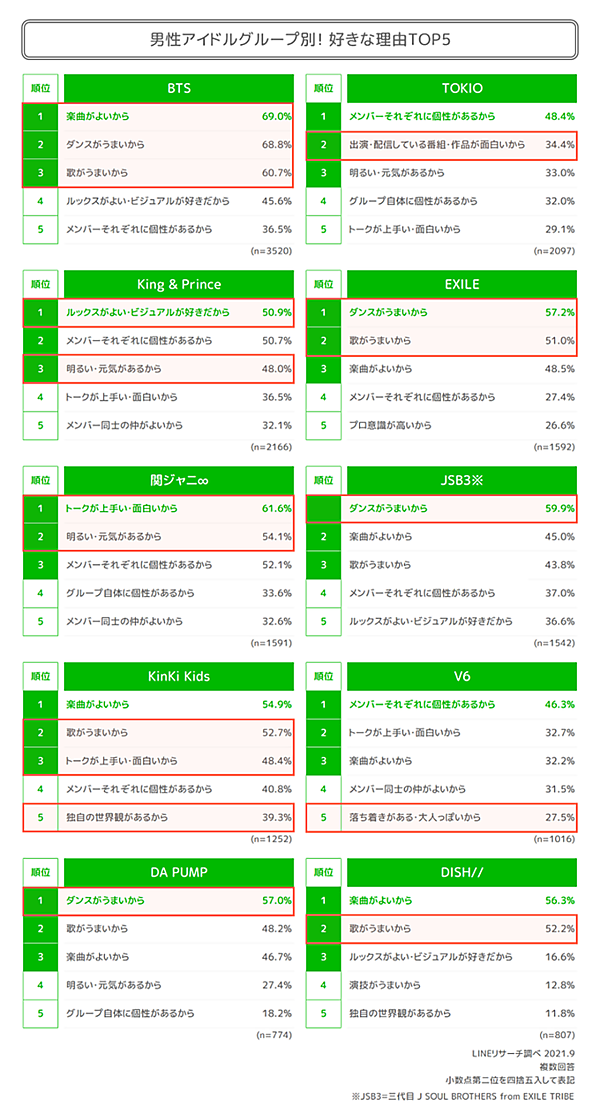Viewport: 600px width, 1114px height.
Task: Select the King & Prince header bar
Action: point(178,284)
